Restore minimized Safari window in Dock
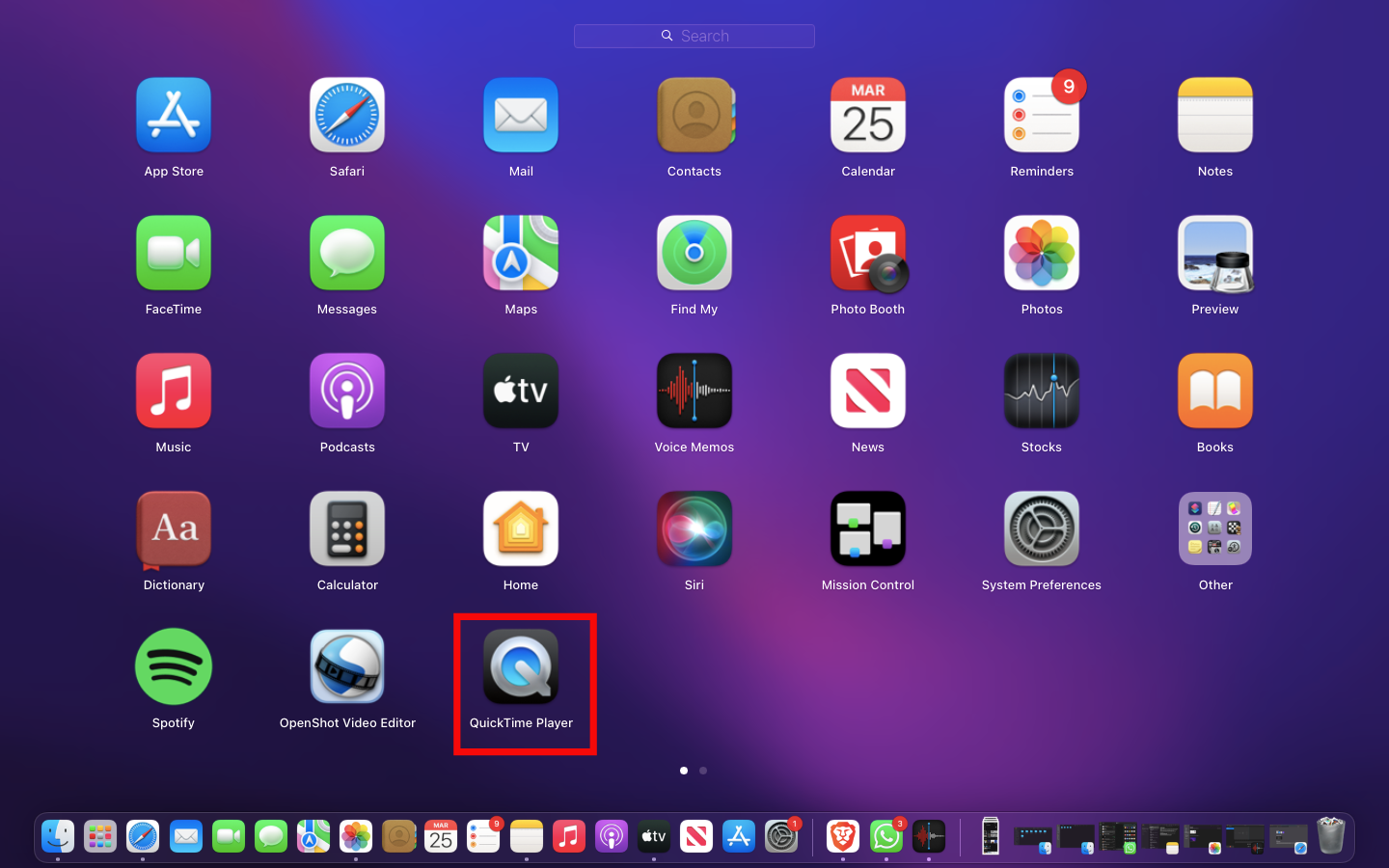Viewport: 1389px width, 868px height. coord(1289,838)
